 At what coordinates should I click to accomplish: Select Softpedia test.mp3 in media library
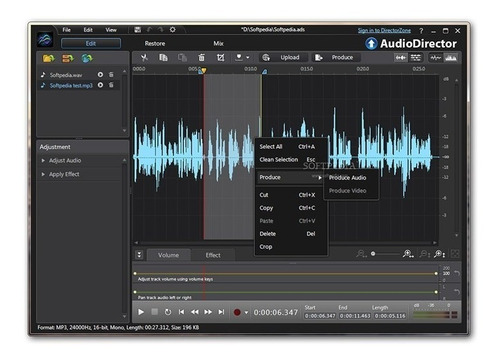(71, 86)
